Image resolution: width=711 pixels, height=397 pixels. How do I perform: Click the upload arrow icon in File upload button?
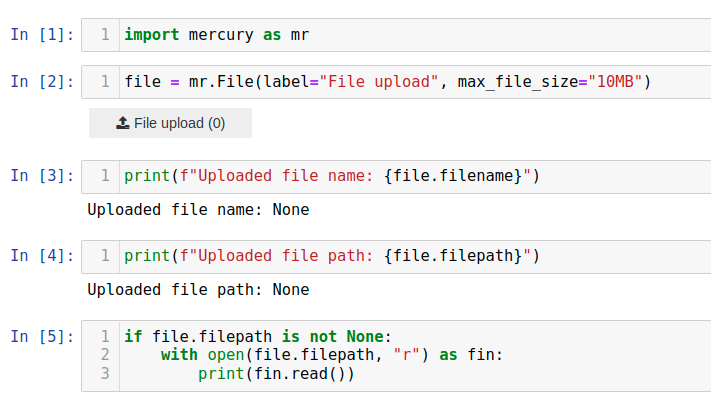123,123
